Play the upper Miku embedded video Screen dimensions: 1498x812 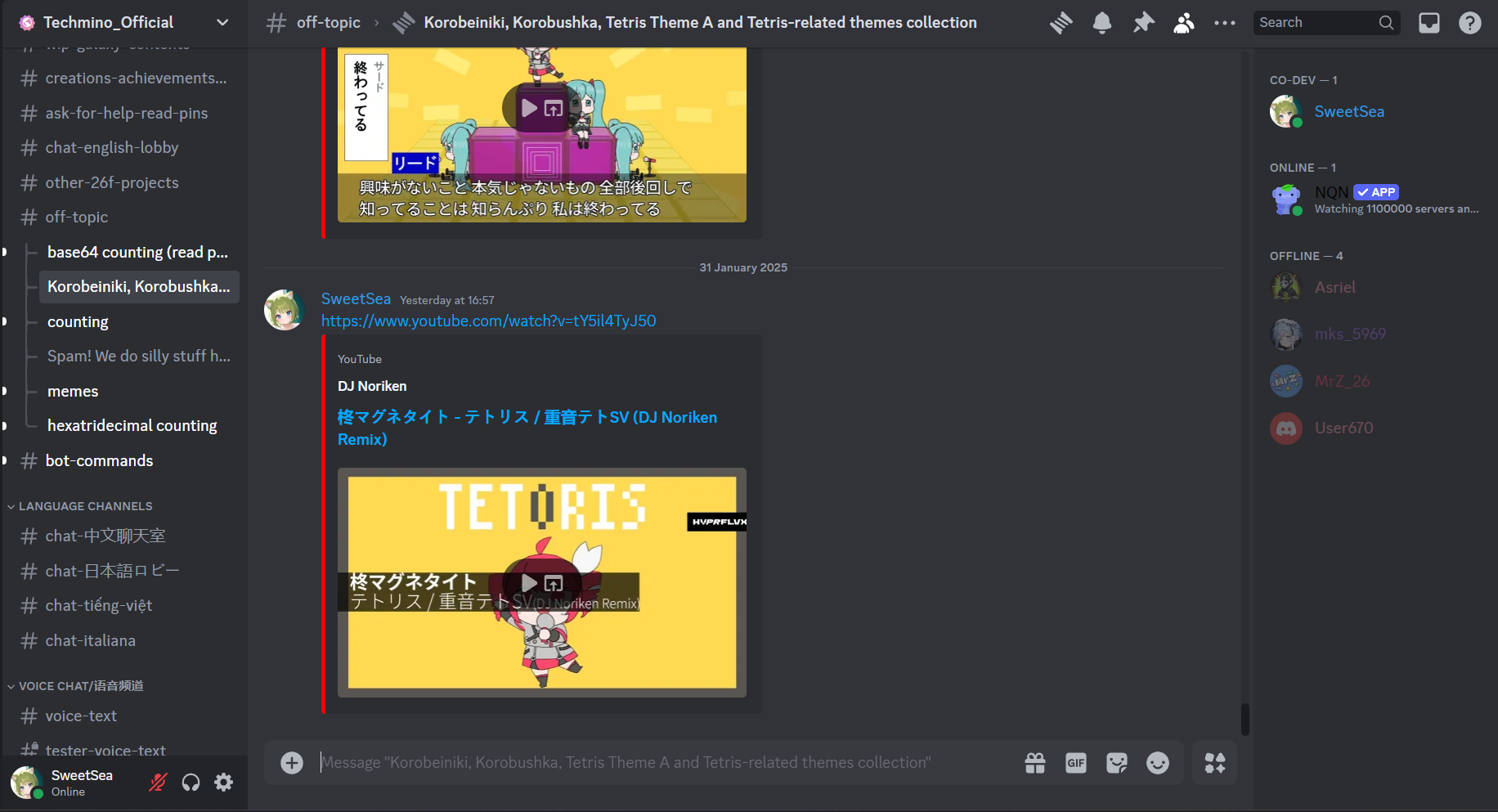click(x=529, y=108)
